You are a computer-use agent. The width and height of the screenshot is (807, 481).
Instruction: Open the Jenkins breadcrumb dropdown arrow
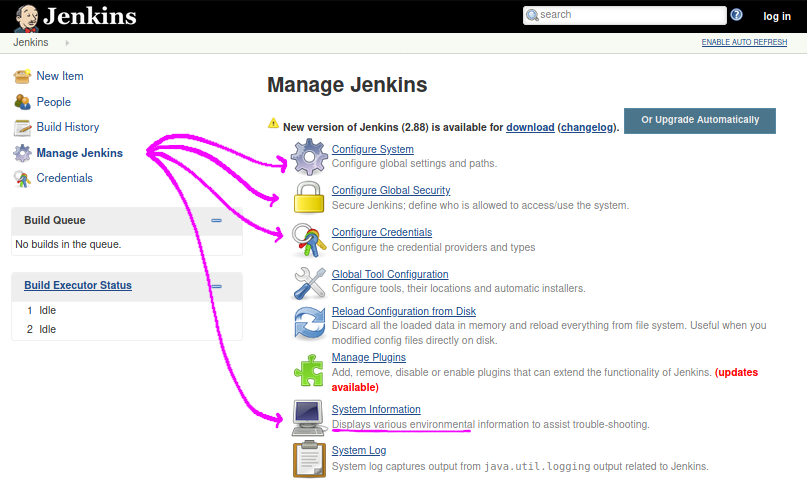[67, 43]
